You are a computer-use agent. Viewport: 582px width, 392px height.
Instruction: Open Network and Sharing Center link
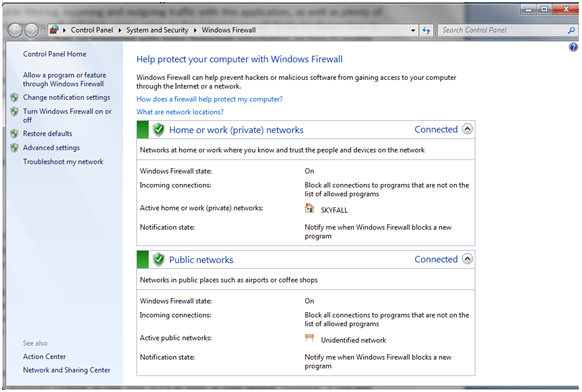pos(66,370)
